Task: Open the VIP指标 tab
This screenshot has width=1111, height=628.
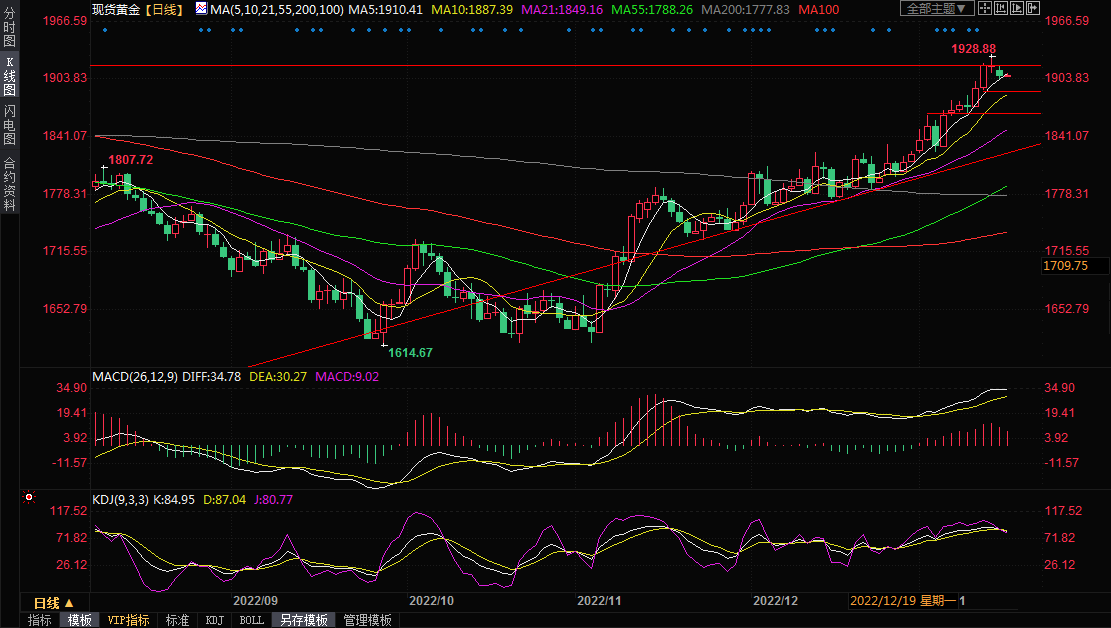Action: click(x=129, y=620)
